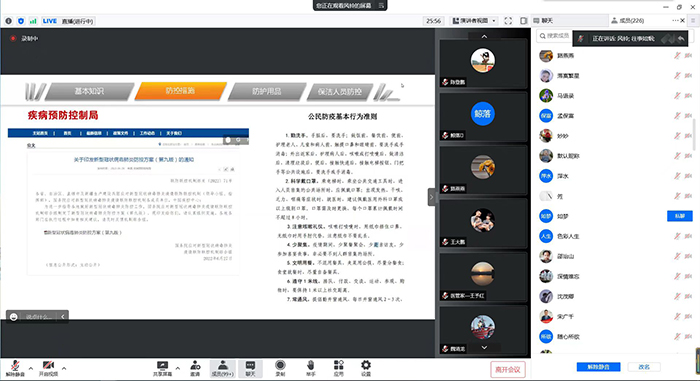Click sidebar menu icon right of panel close
Viewport: 700px width, 381px height.
coord(693,21)
